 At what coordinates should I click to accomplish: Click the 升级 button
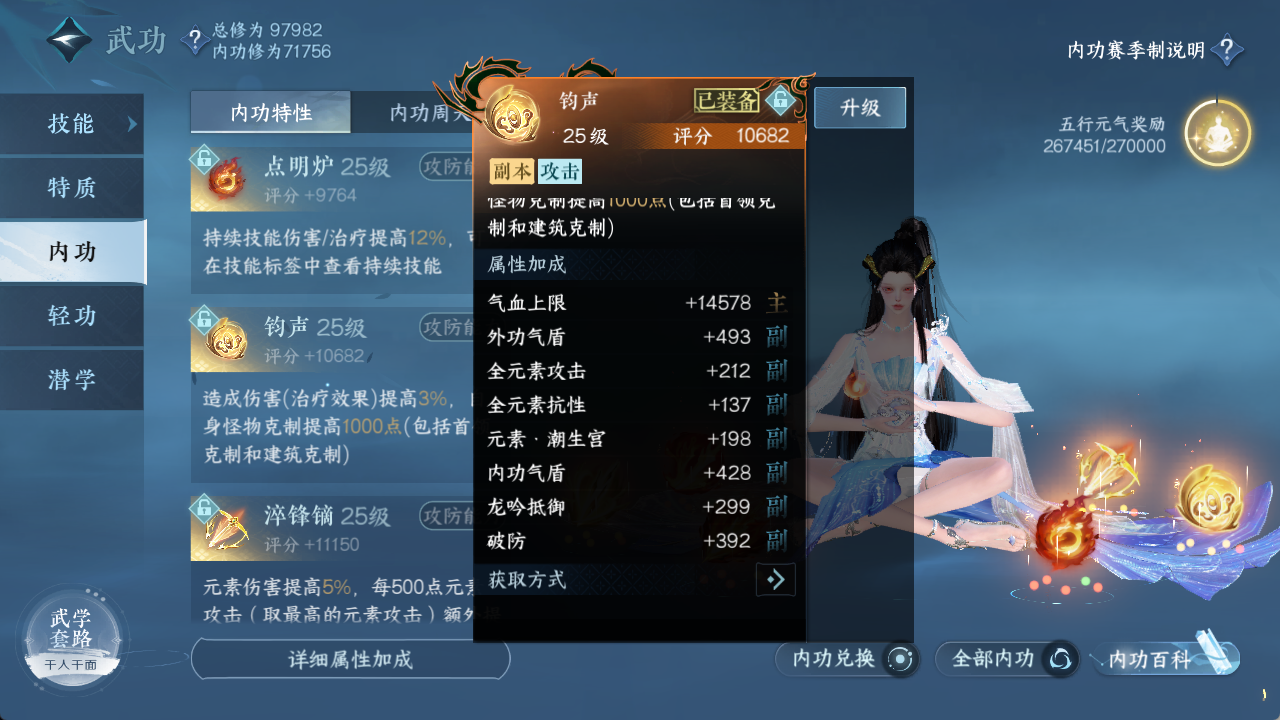860,108
